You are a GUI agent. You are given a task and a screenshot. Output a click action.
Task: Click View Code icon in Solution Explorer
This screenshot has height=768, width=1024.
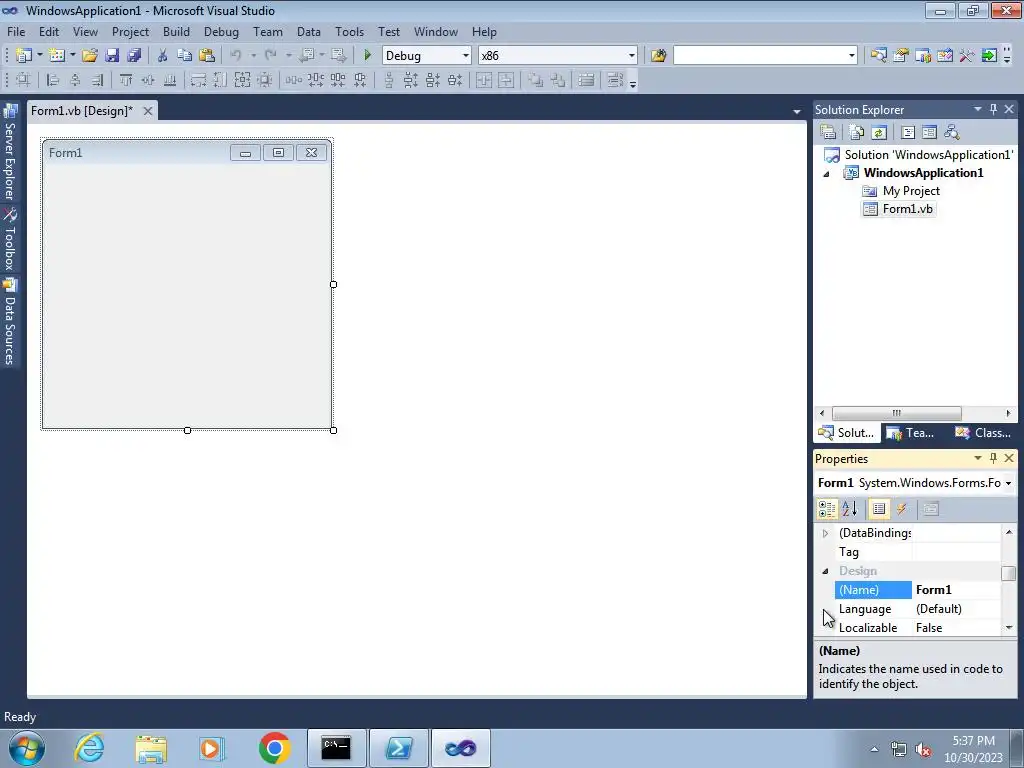click(x=908, y=133)
